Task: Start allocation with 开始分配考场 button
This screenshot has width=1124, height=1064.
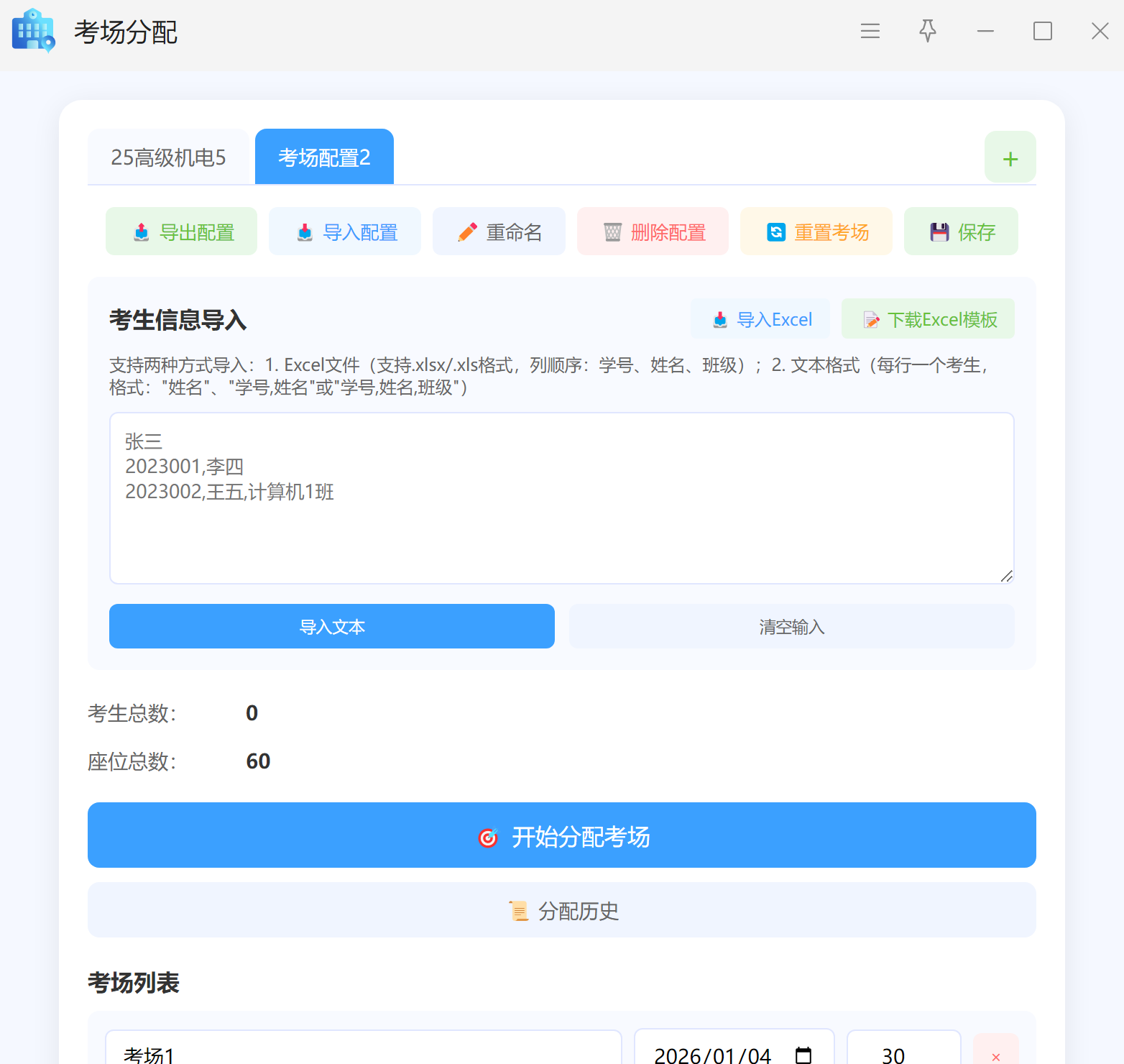Action: [561, 835]
